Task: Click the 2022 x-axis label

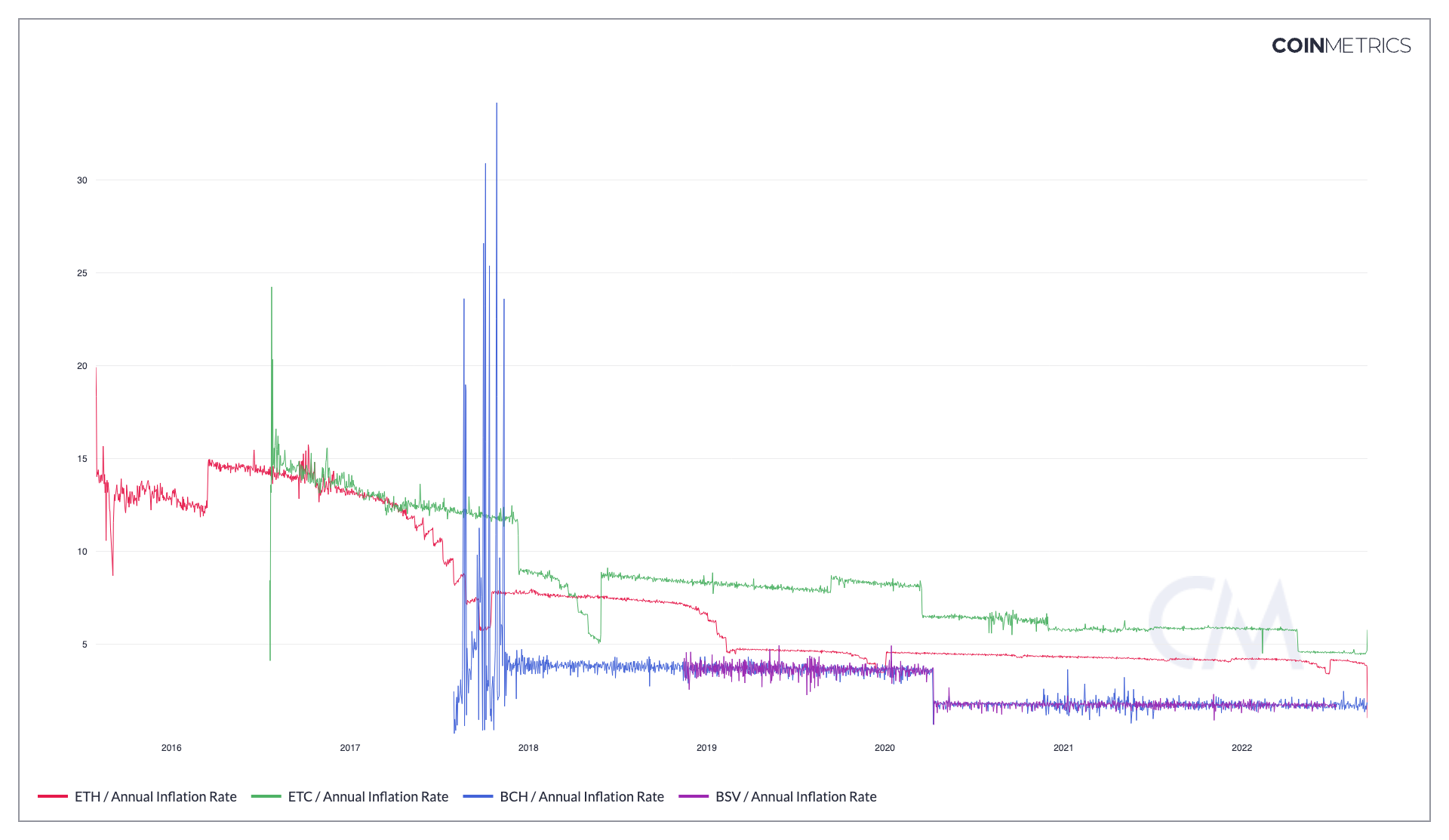Action: [x=1241, y=748]
